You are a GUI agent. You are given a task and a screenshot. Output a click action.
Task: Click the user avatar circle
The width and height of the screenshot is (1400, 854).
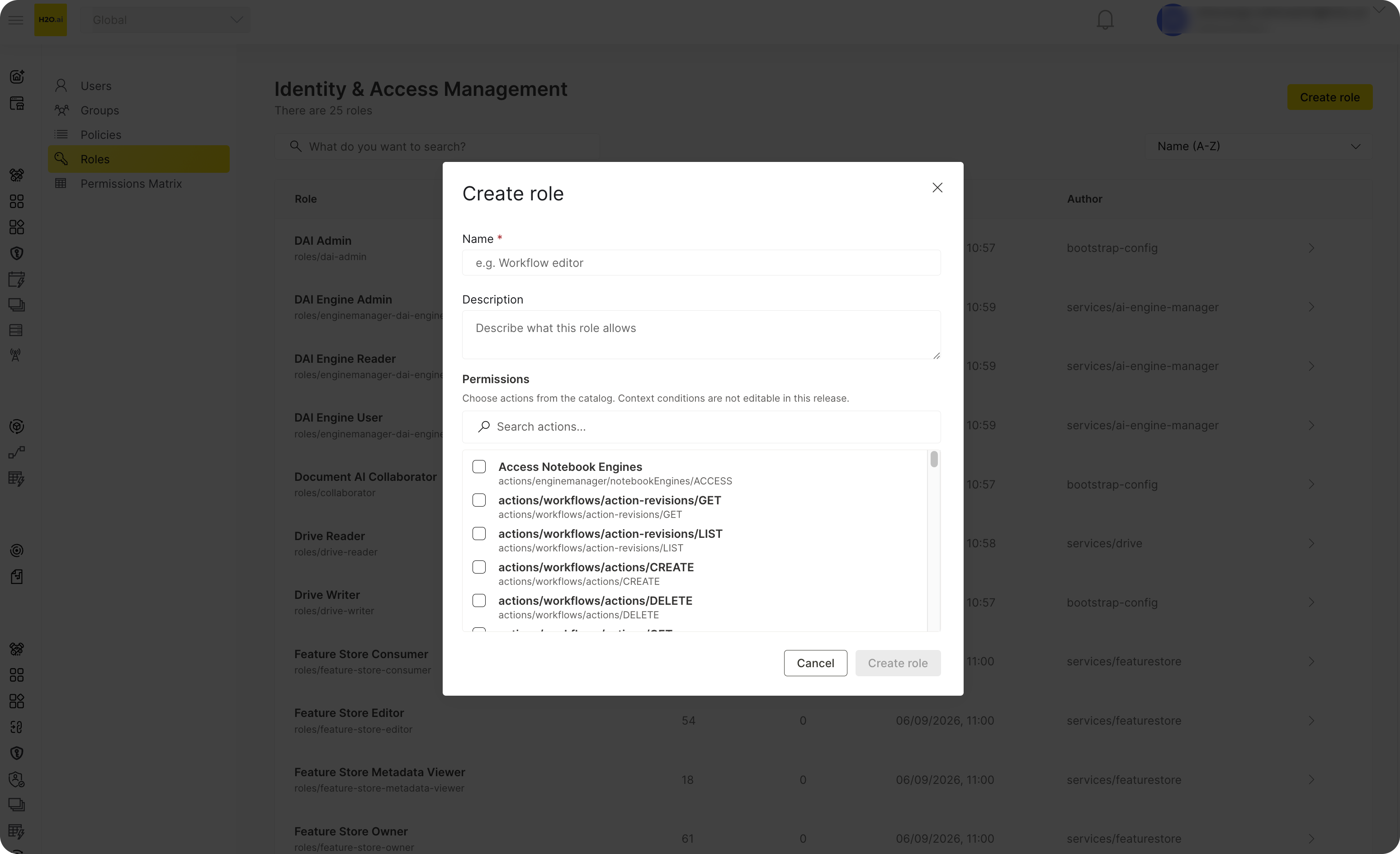[1173, 20]
